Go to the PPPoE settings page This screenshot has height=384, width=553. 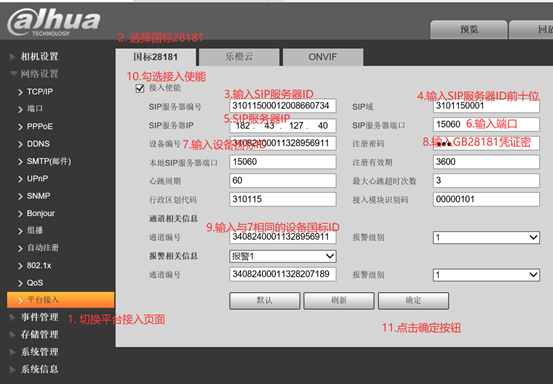[x=40, y=126]
